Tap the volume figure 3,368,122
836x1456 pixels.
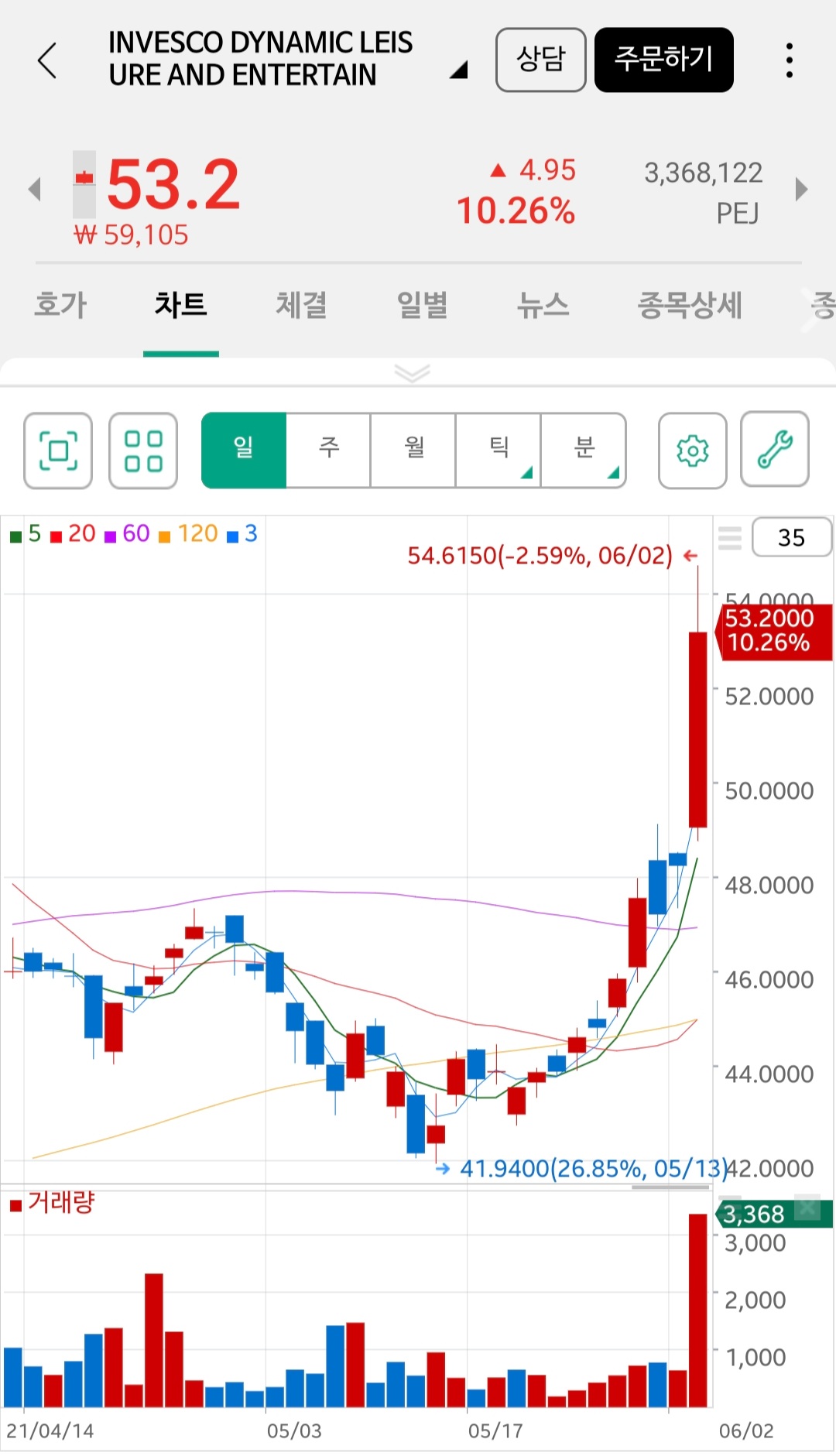coord(704,173)
